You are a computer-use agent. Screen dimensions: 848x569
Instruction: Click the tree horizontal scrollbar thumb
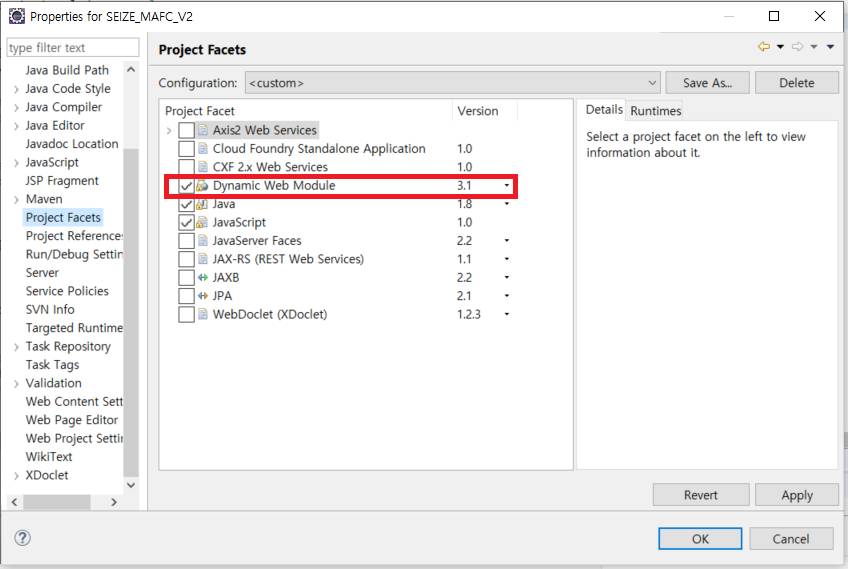57,502
